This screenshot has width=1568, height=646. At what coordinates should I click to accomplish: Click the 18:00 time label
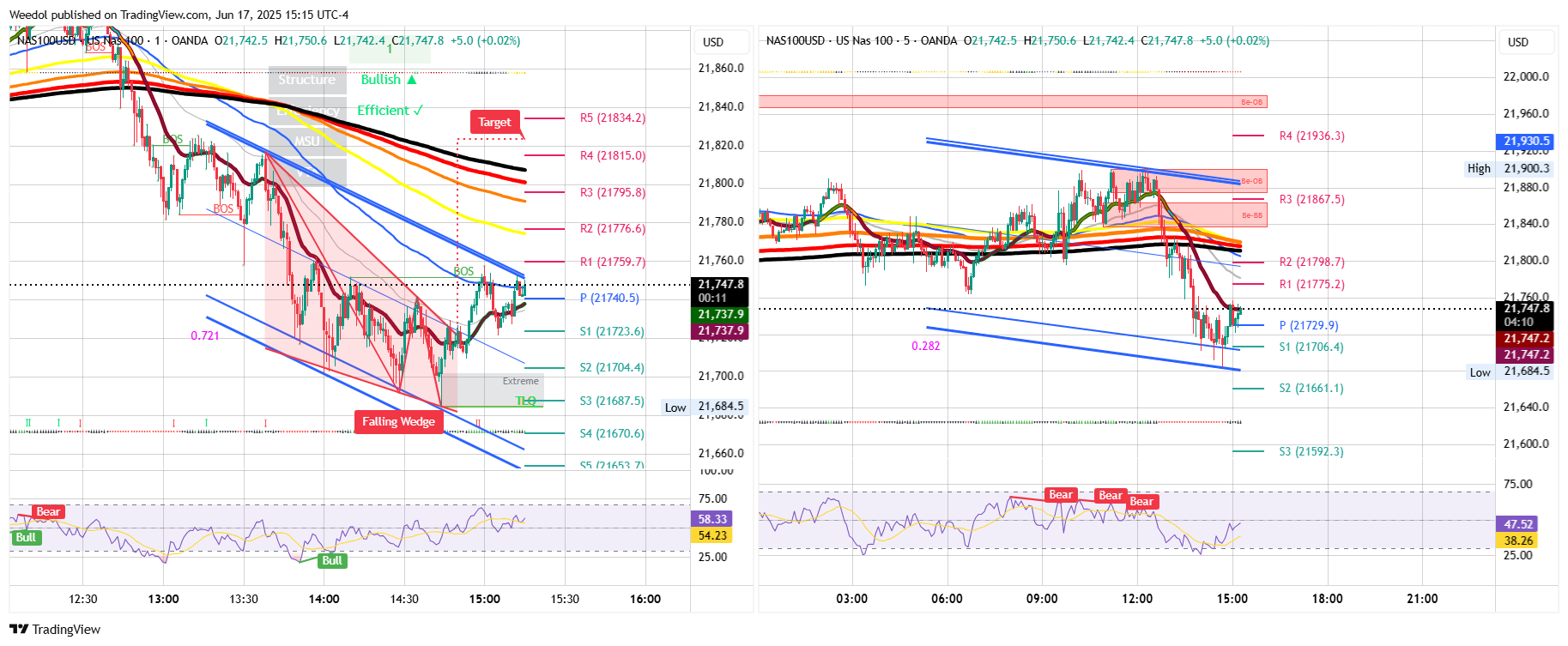1327,599
